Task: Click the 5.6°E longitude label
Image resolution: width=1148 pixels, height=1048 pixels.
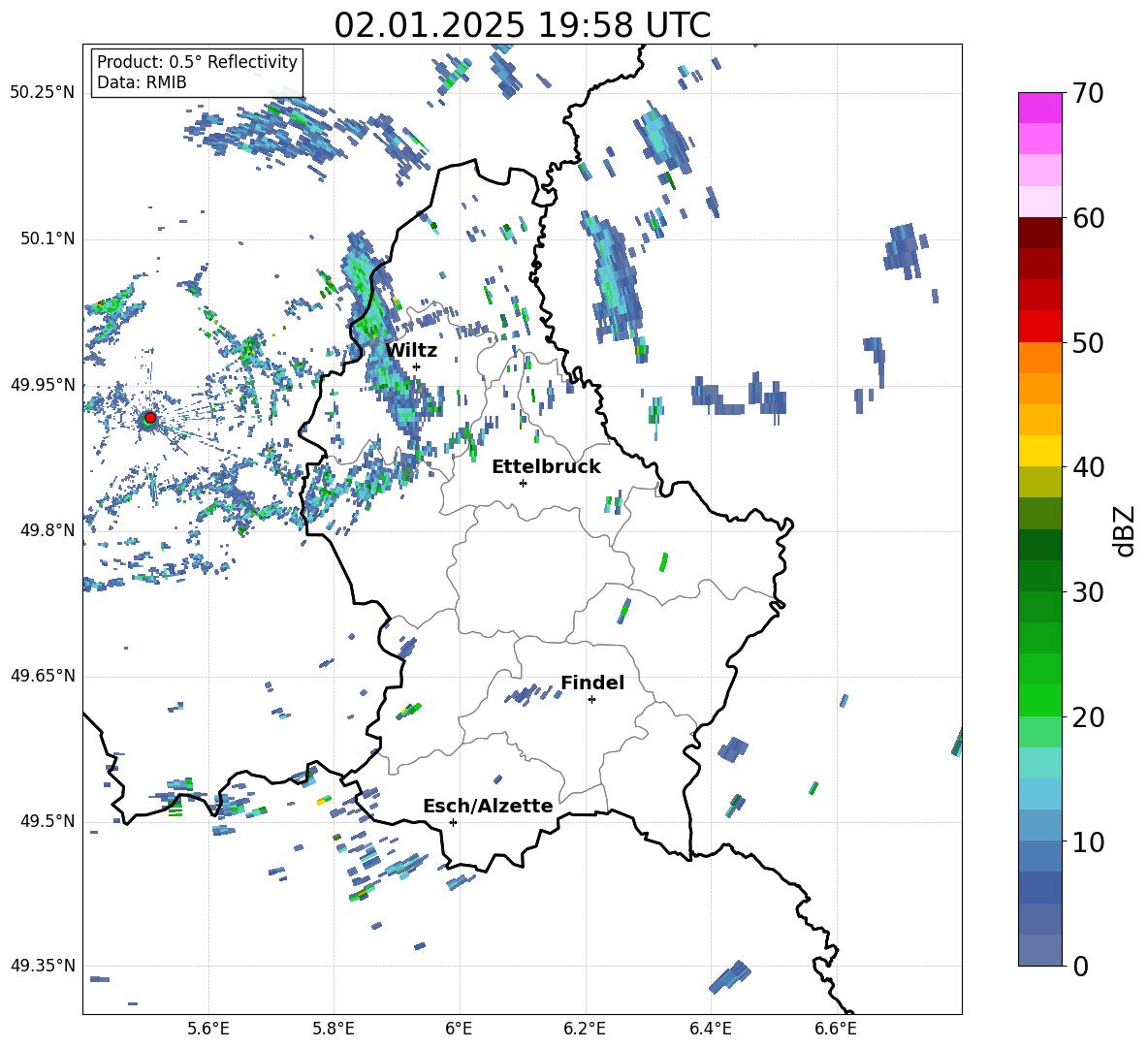Action: point(208,1029)
